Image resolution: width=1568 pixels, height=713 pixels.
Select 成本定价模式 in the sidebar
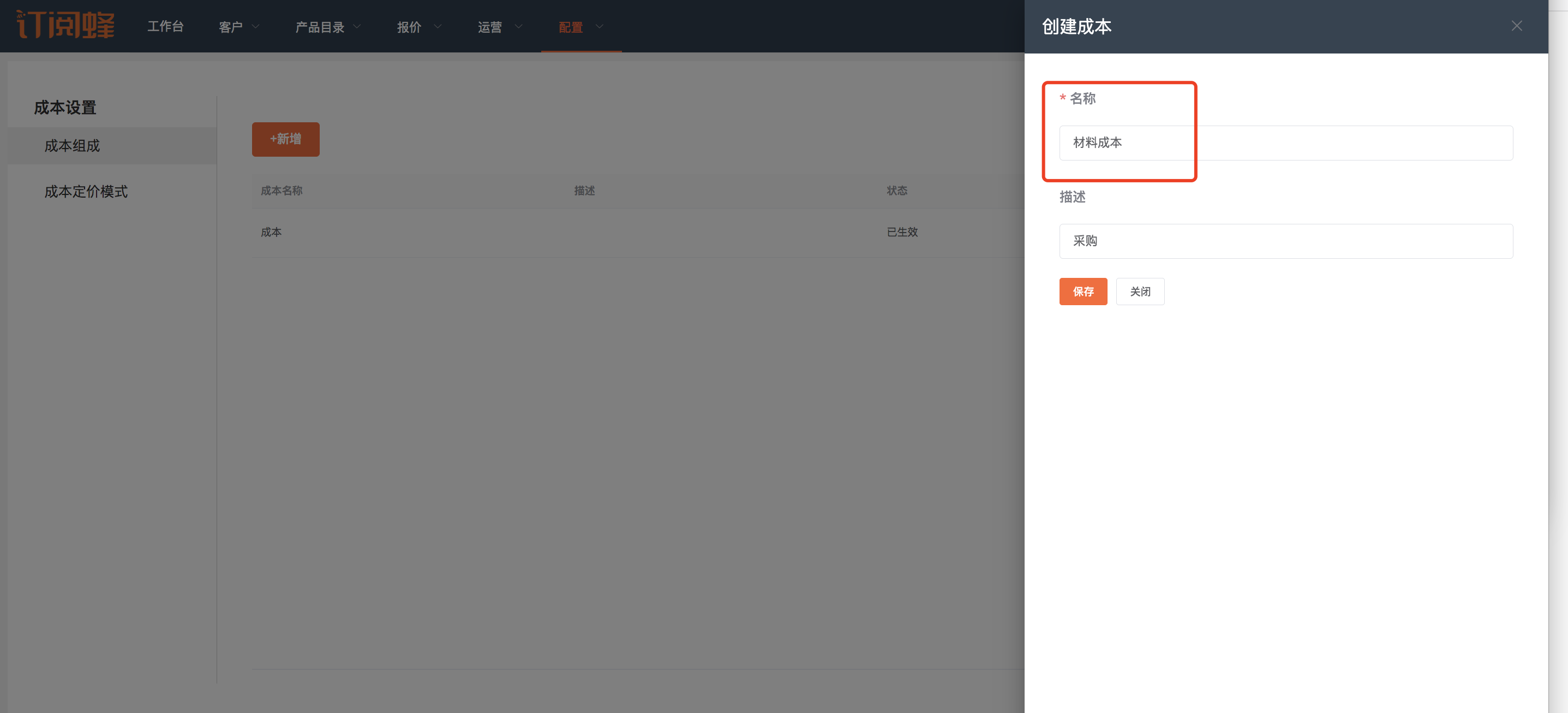pyautogui.click(x=86, y=192)
